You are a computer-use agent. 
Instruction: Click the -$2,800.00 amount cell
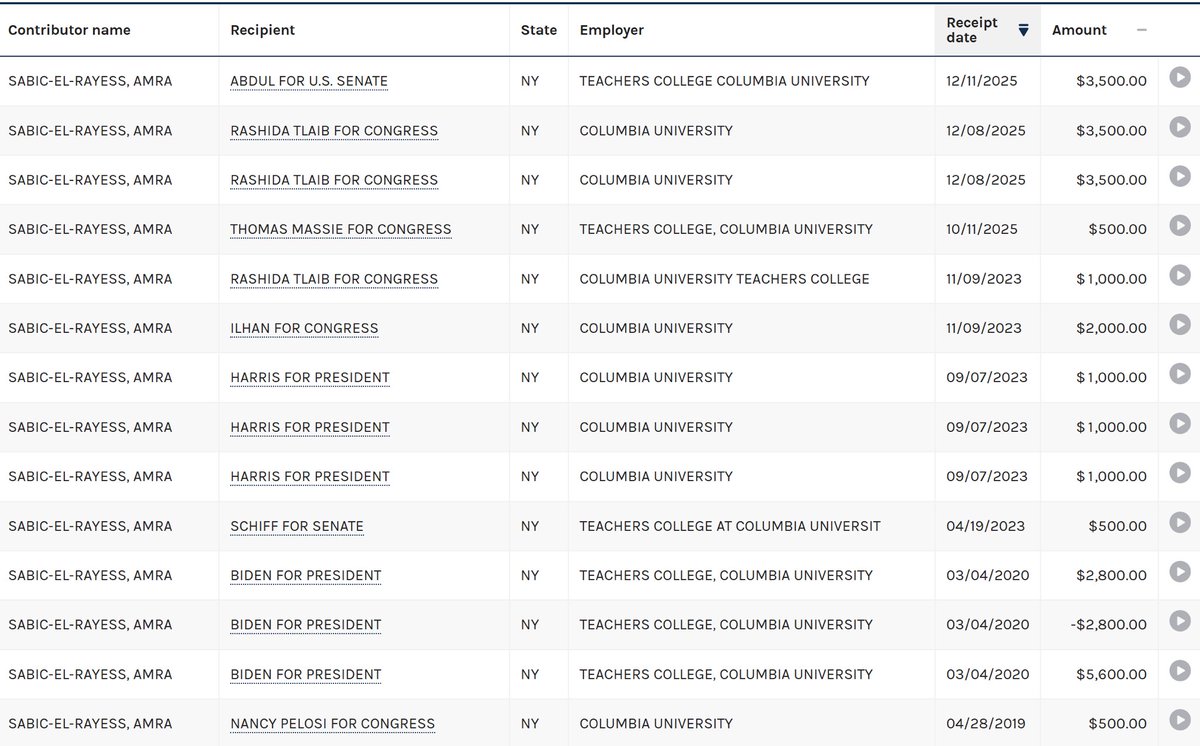1108,625
